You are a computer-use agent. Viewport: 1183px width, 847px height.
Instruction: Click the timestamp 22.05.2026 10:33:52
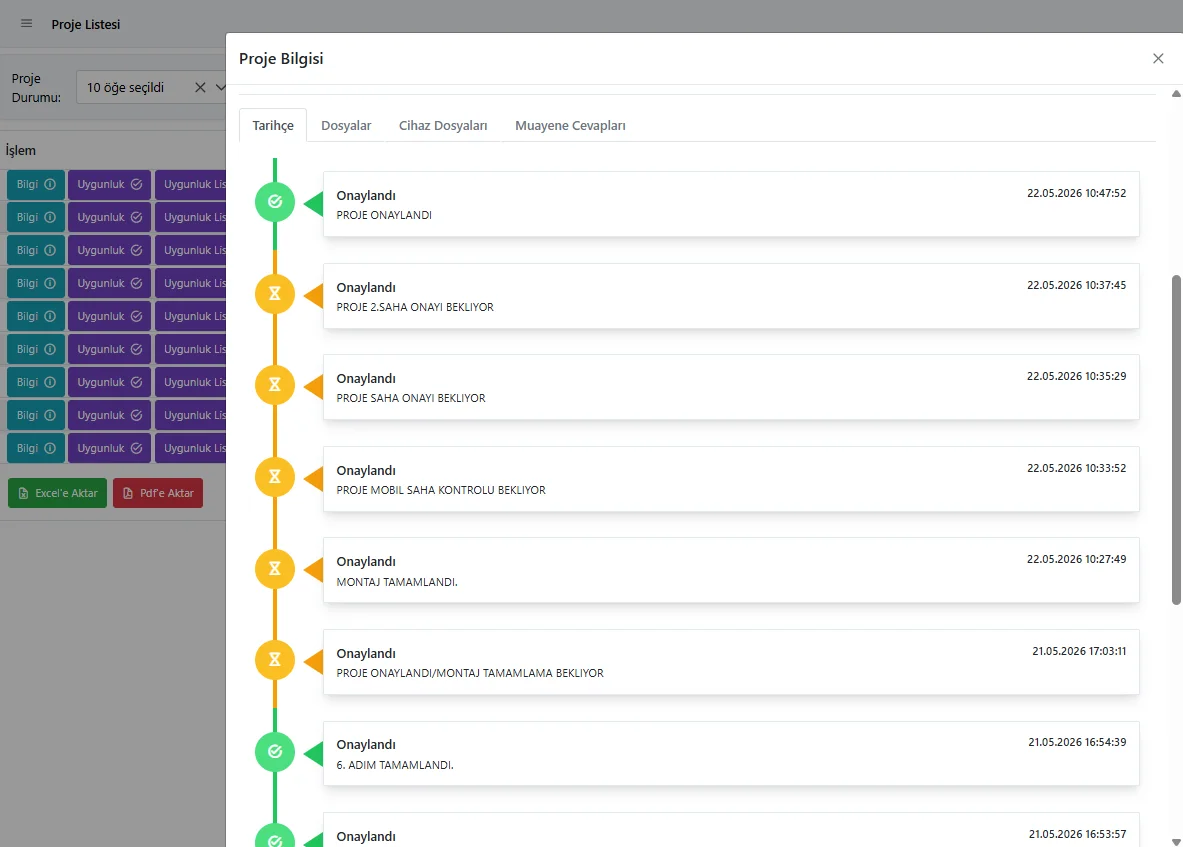click(1077, 468)
